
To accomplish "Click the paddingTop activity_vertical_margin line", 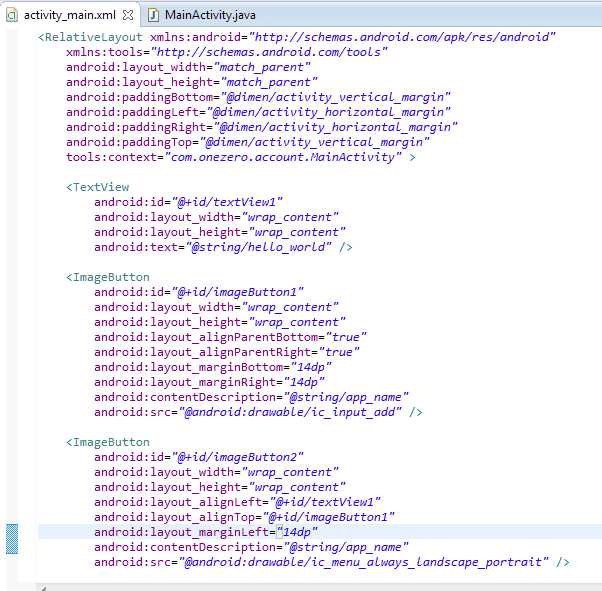I will click(248, 142).
